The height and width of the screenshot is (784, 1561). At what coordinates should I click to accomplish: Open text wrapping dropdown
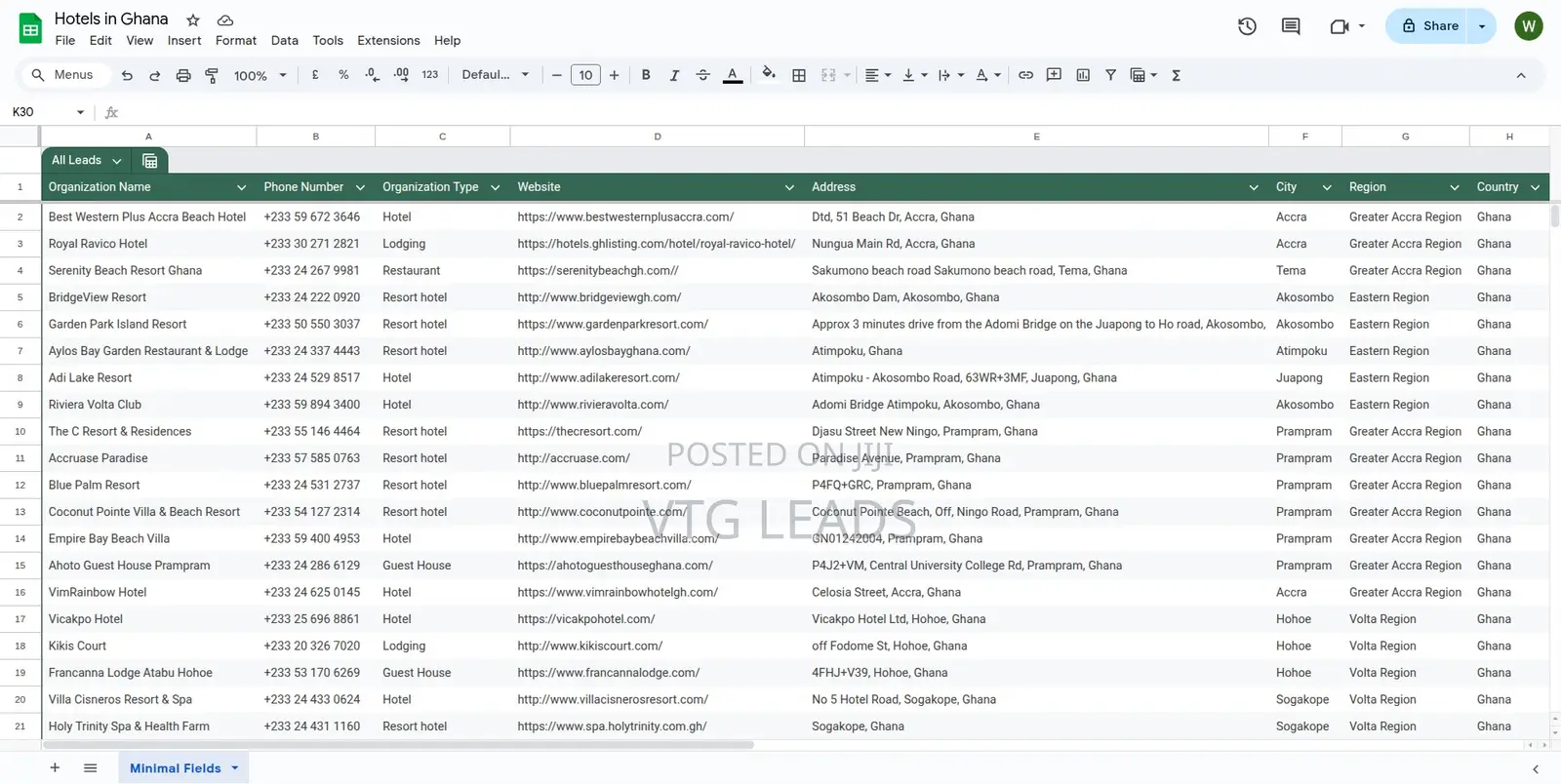pyautogui.click(x=950, y=75)
